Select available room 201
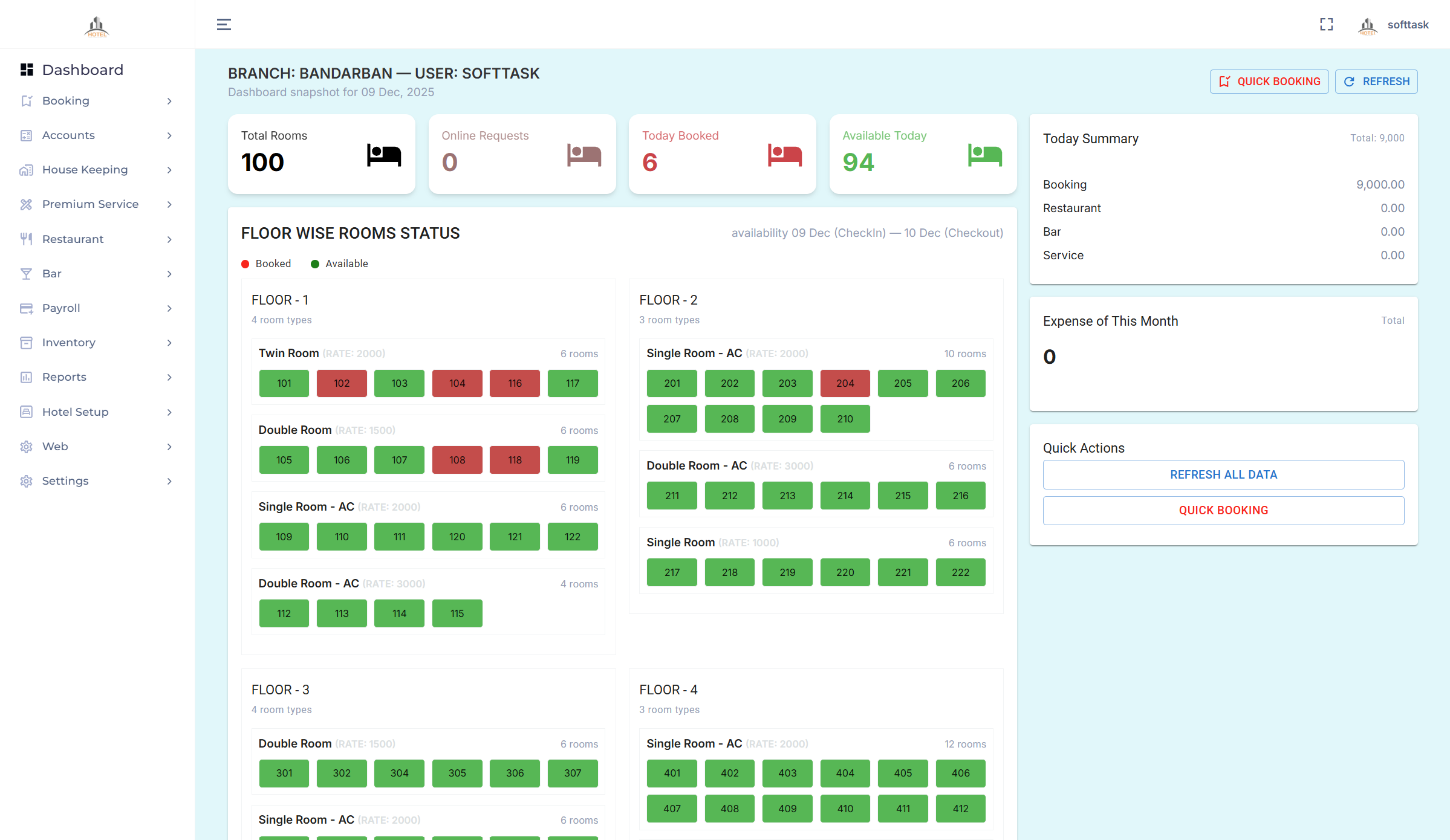Screen dimensions: 1450x840 coord(672,383)
